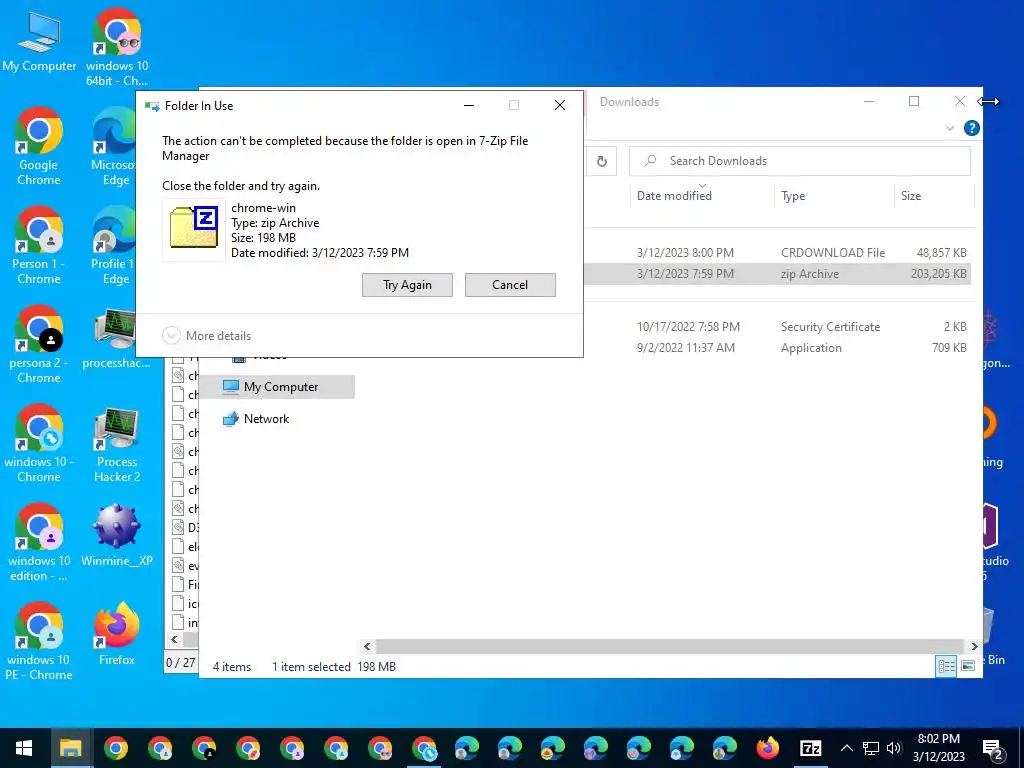Sort by Date modified column

coord(674,195)
